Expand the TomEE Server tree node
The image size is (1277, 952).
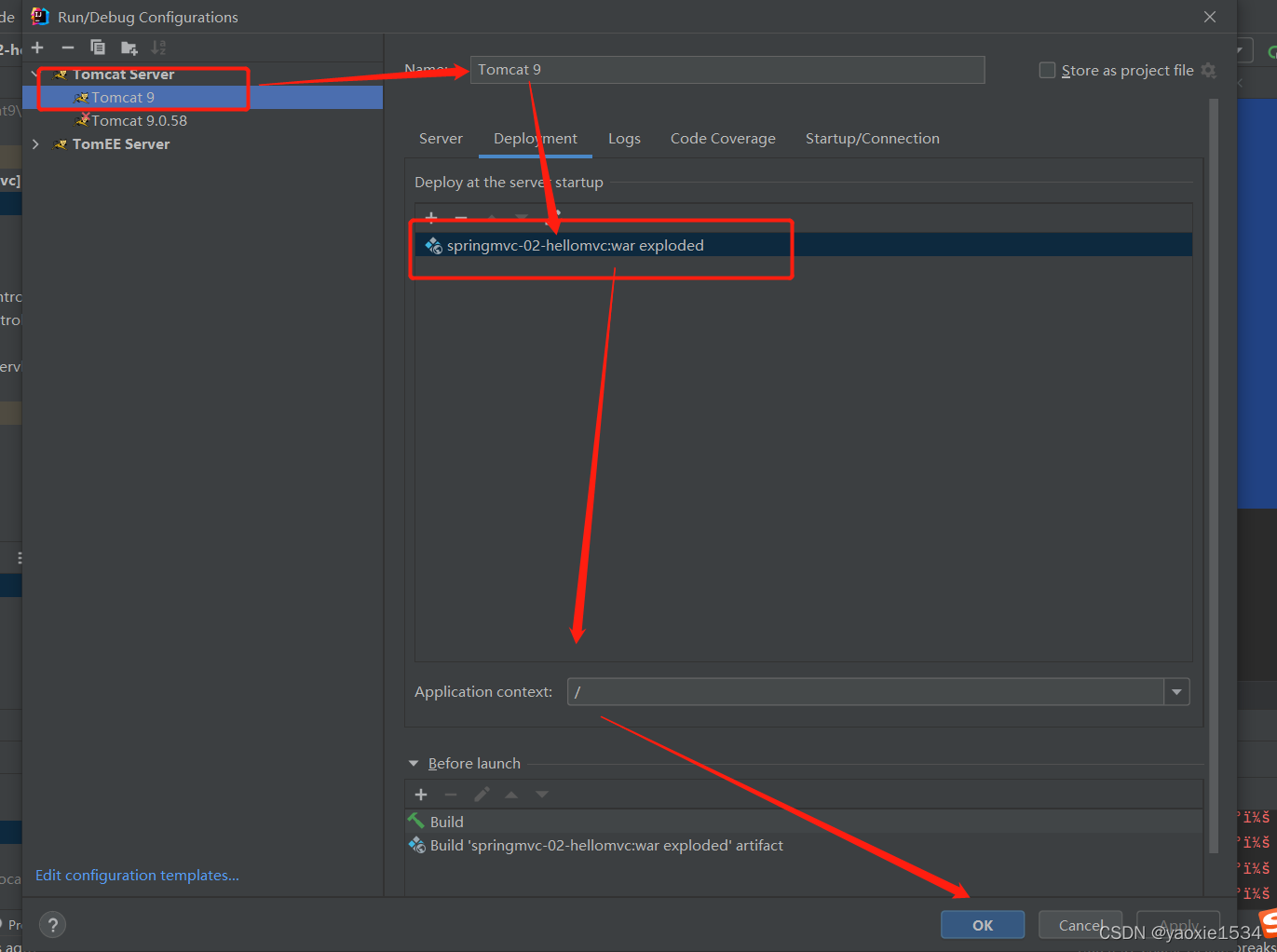point(35,144)
